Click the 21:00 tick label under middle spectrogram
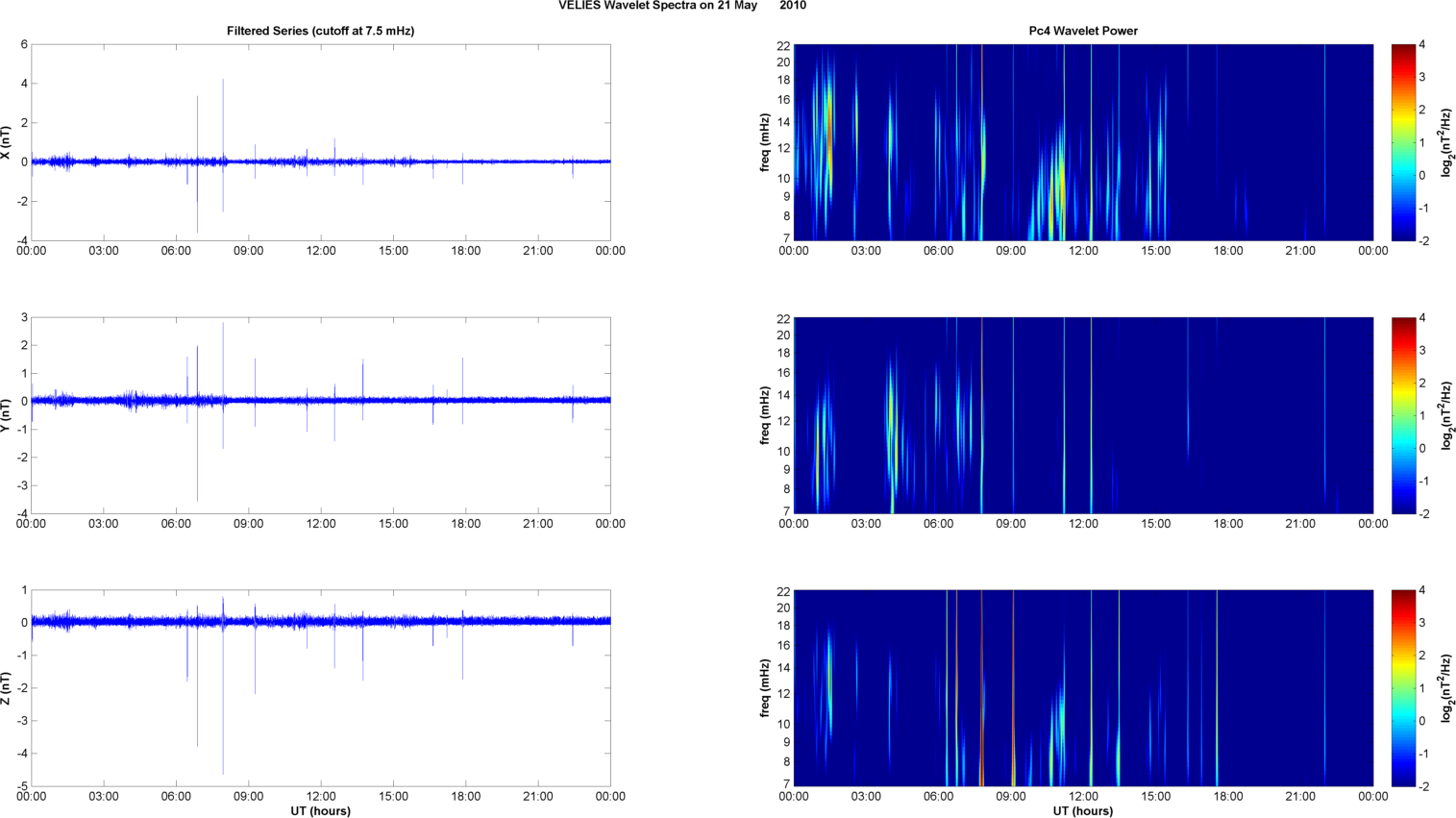The image size is (1456, 818). pos(1300,524)
